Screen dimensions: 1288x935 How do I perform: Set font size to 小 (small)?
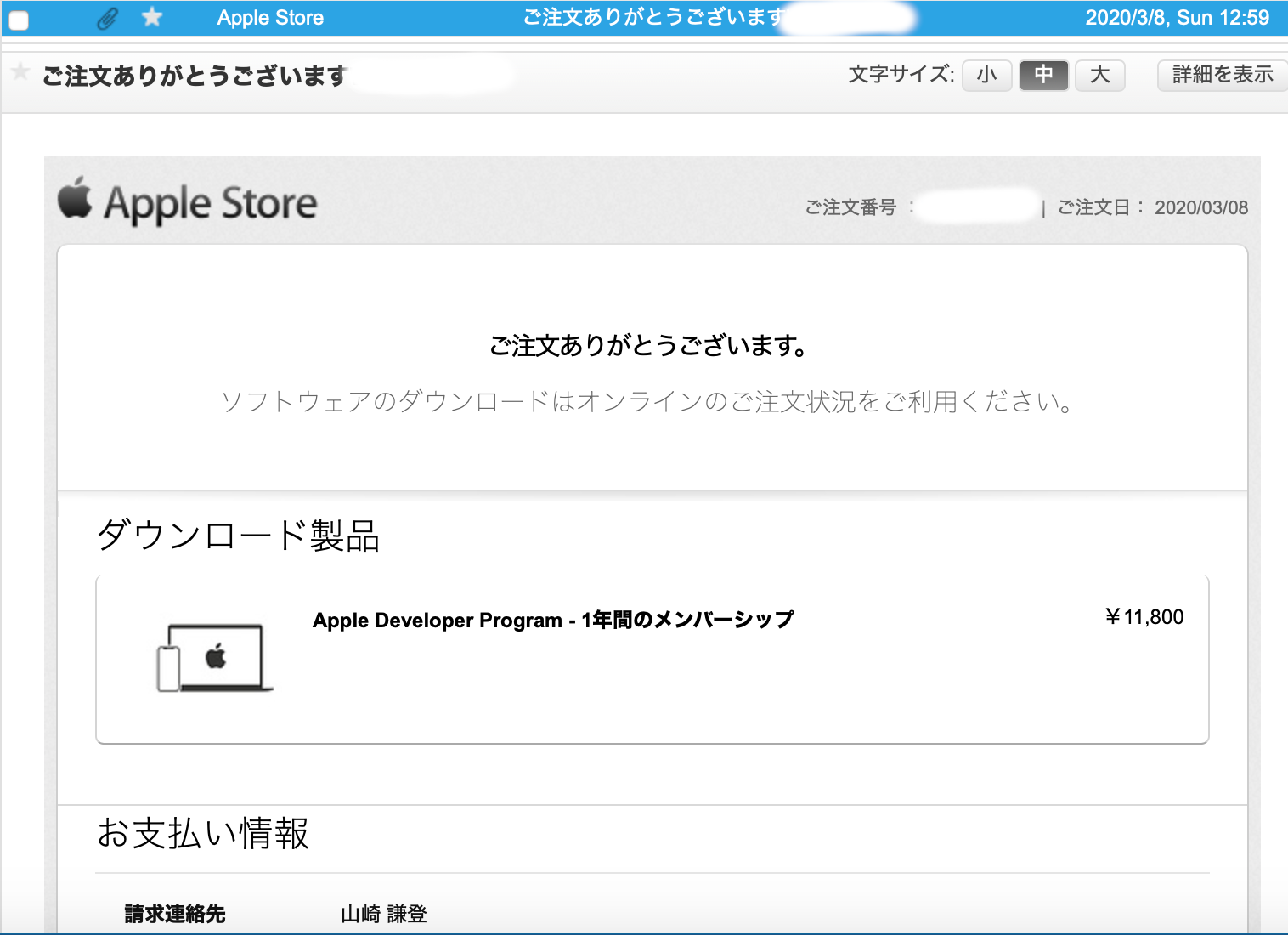(x=986, y=75)
